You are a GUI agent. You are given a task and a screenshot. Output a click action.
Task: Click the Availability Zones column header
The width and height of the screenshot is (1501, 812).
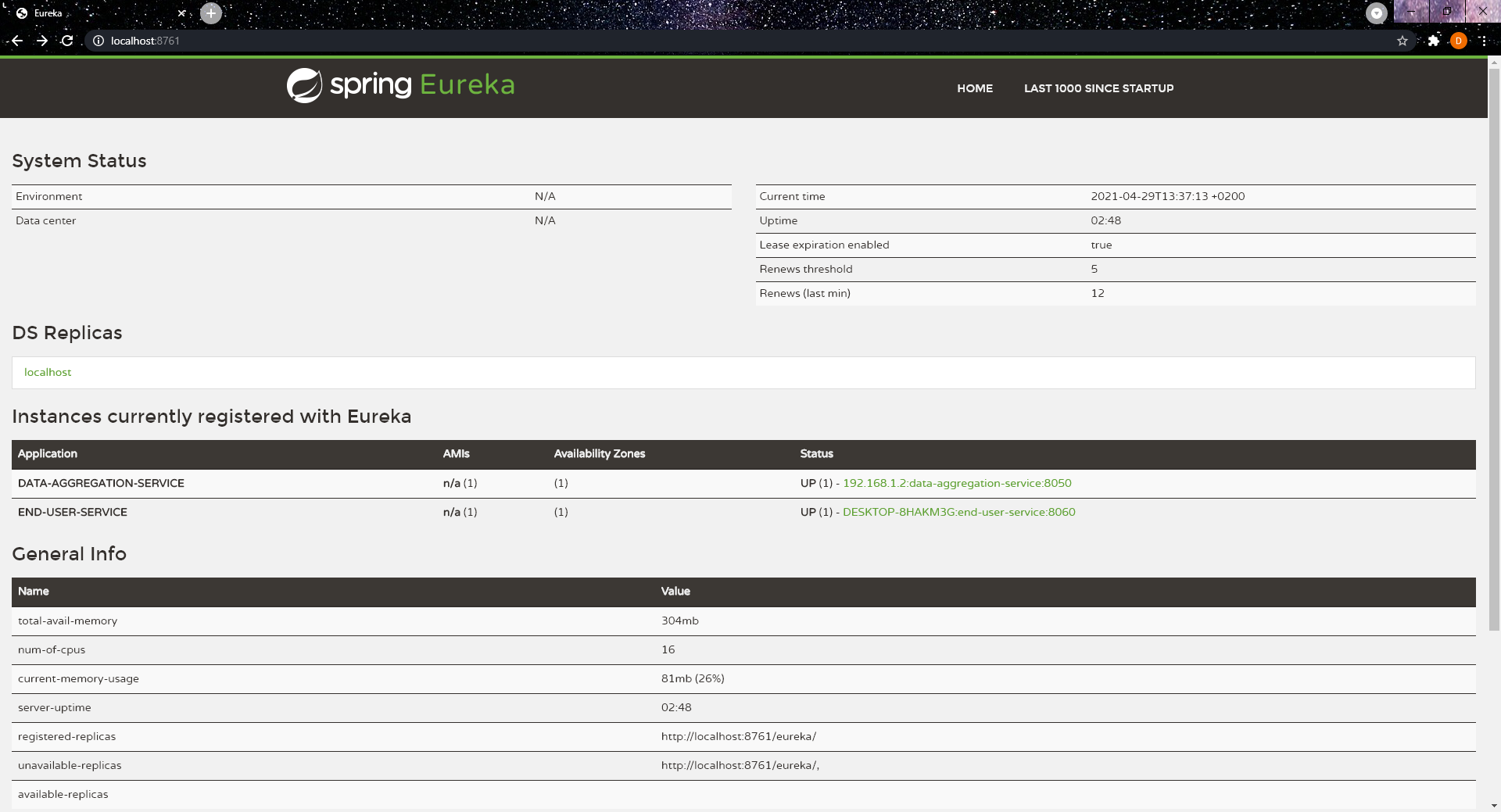600,453
